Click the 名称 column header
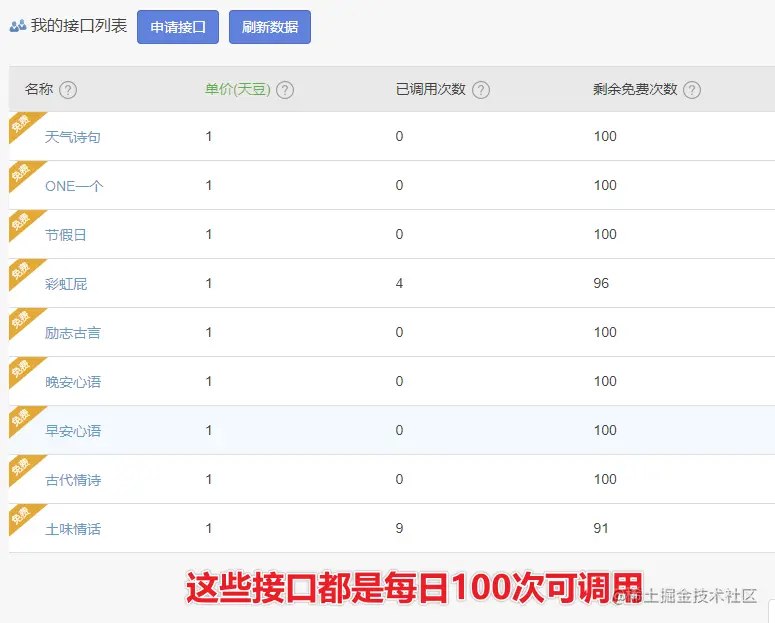The image size is (775, 623). pos(39,89)
